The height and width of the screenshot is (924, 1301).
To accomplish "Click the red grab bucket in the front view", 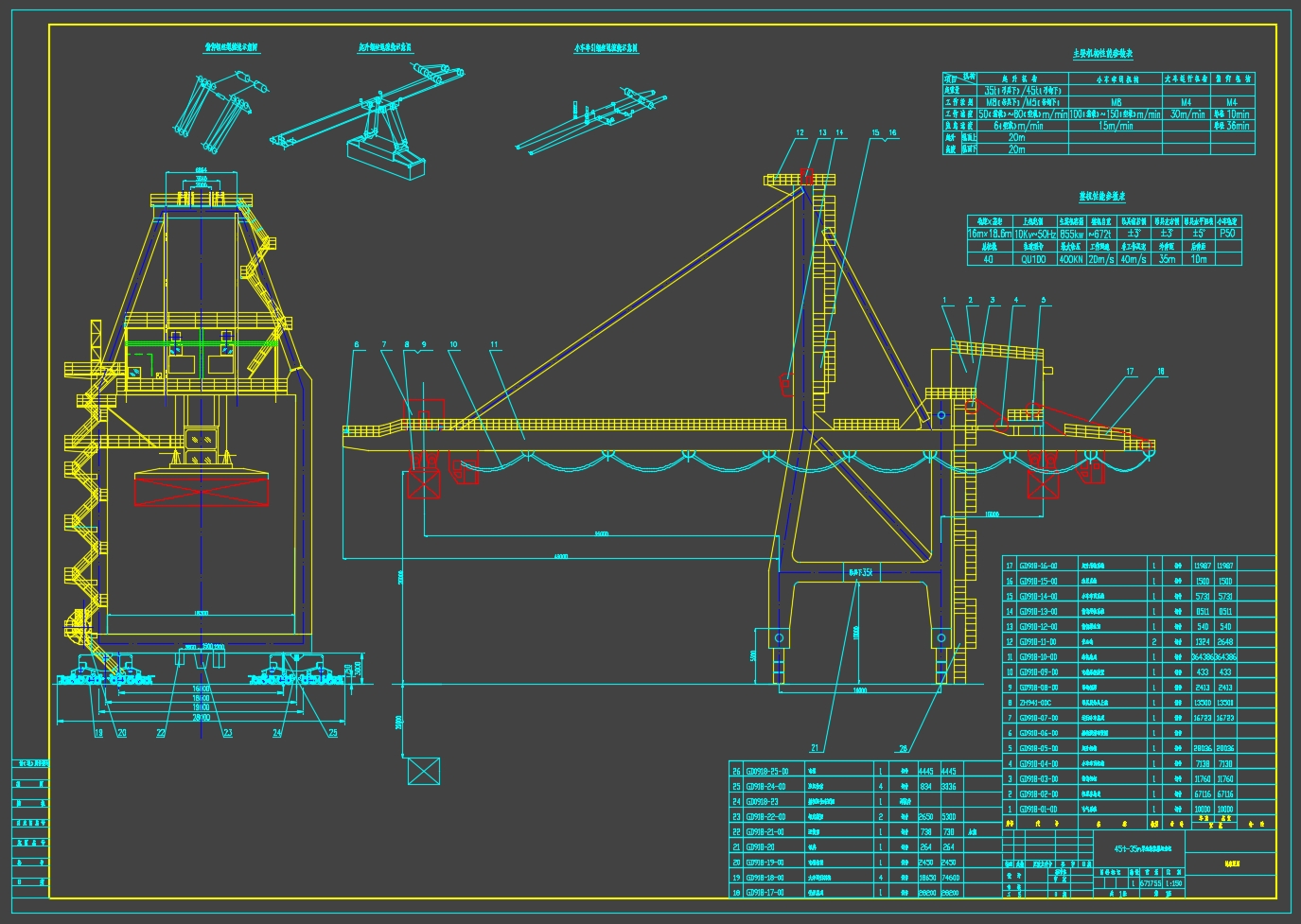I will 201,492.
